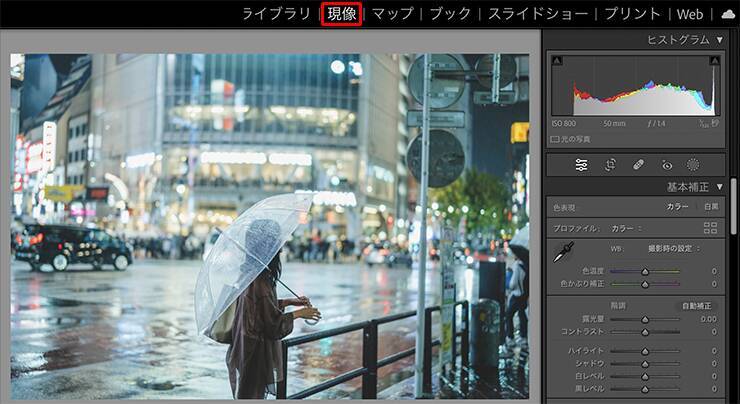
Task: Click the cloud sync icon
Action: 727,14
